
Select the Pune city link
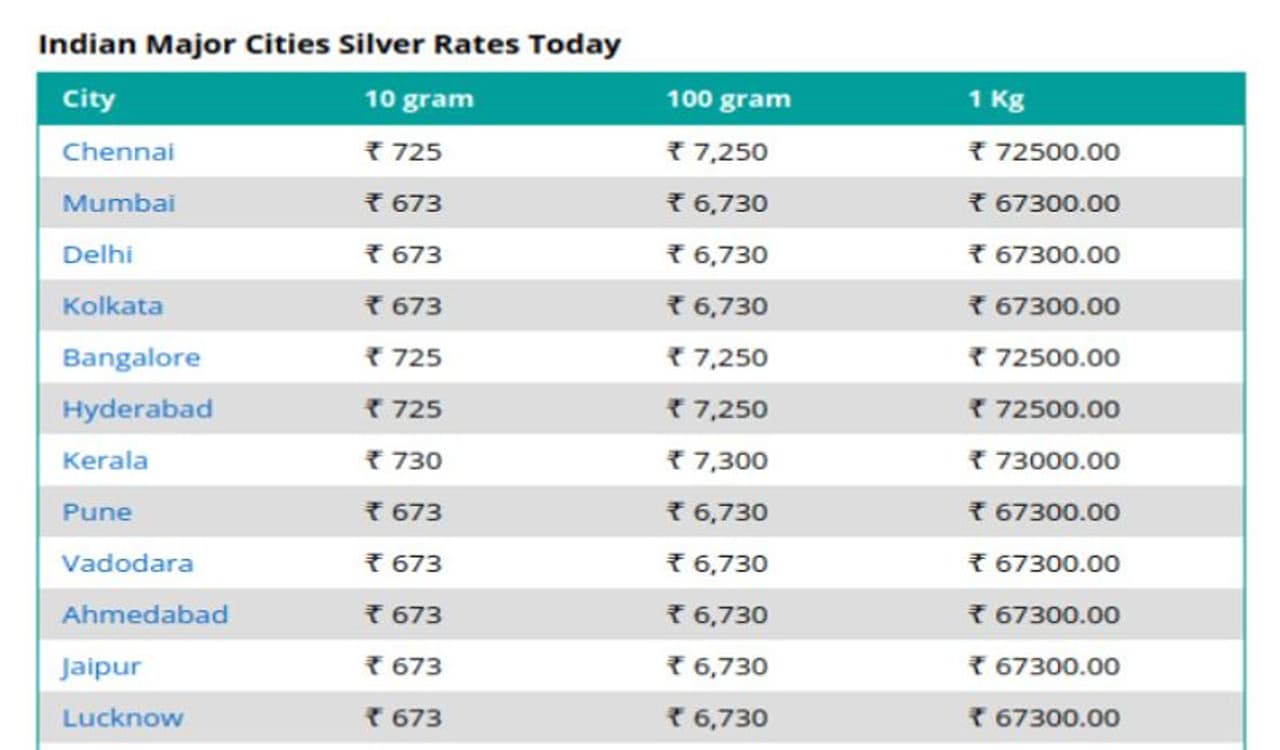point(96,512)
